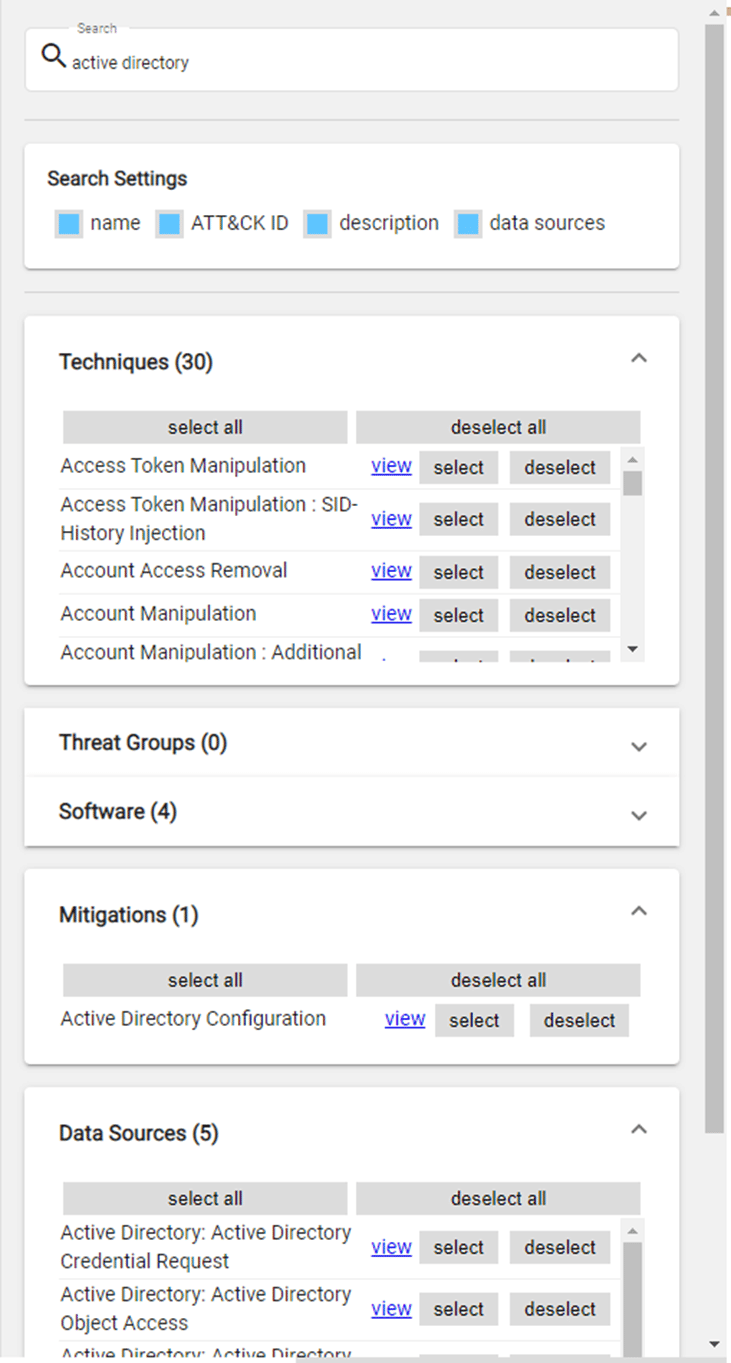The image size is (731, 1363).
Task: Toggle the ATT&CK ID checkbox
Action: (x=170, y=224)
